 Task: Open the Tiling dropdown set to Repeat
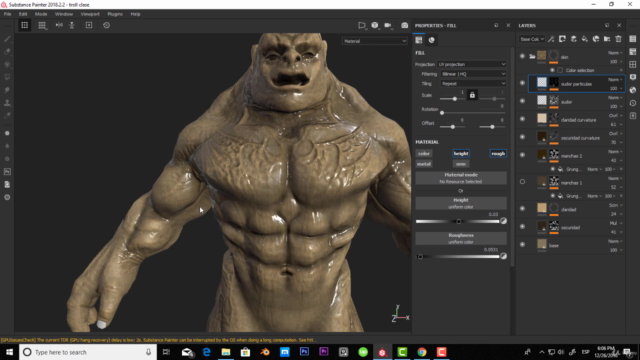473,83
